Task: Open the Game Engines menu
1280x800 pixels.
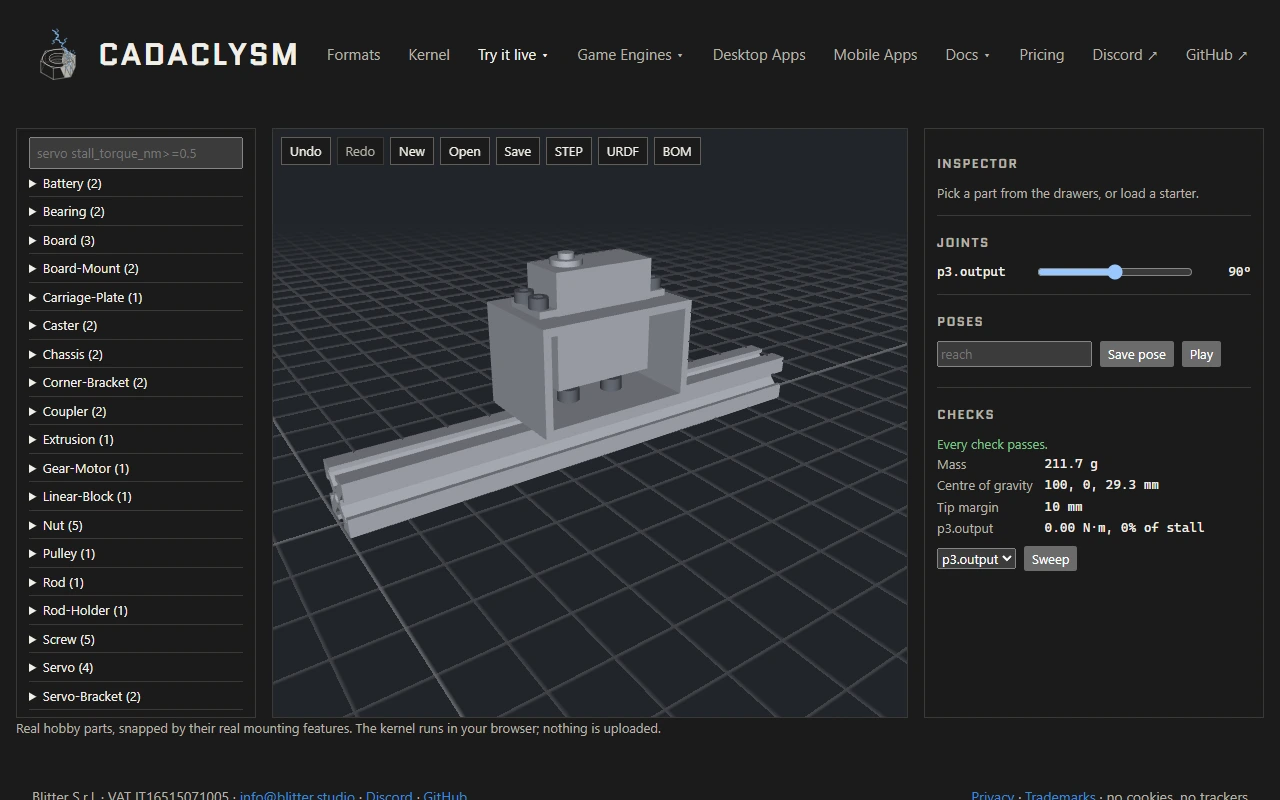Action: [x=630, y=55]
